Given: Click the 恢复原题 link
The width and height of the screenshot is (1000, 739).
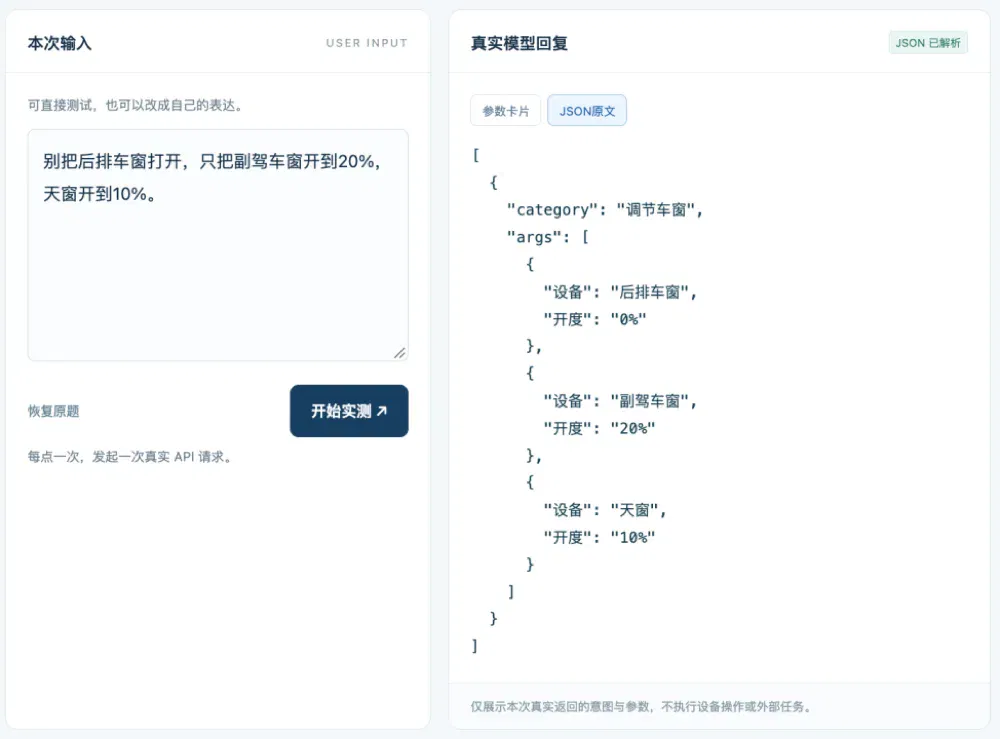Looking at the screenshot, I should [x=54, y=411].
